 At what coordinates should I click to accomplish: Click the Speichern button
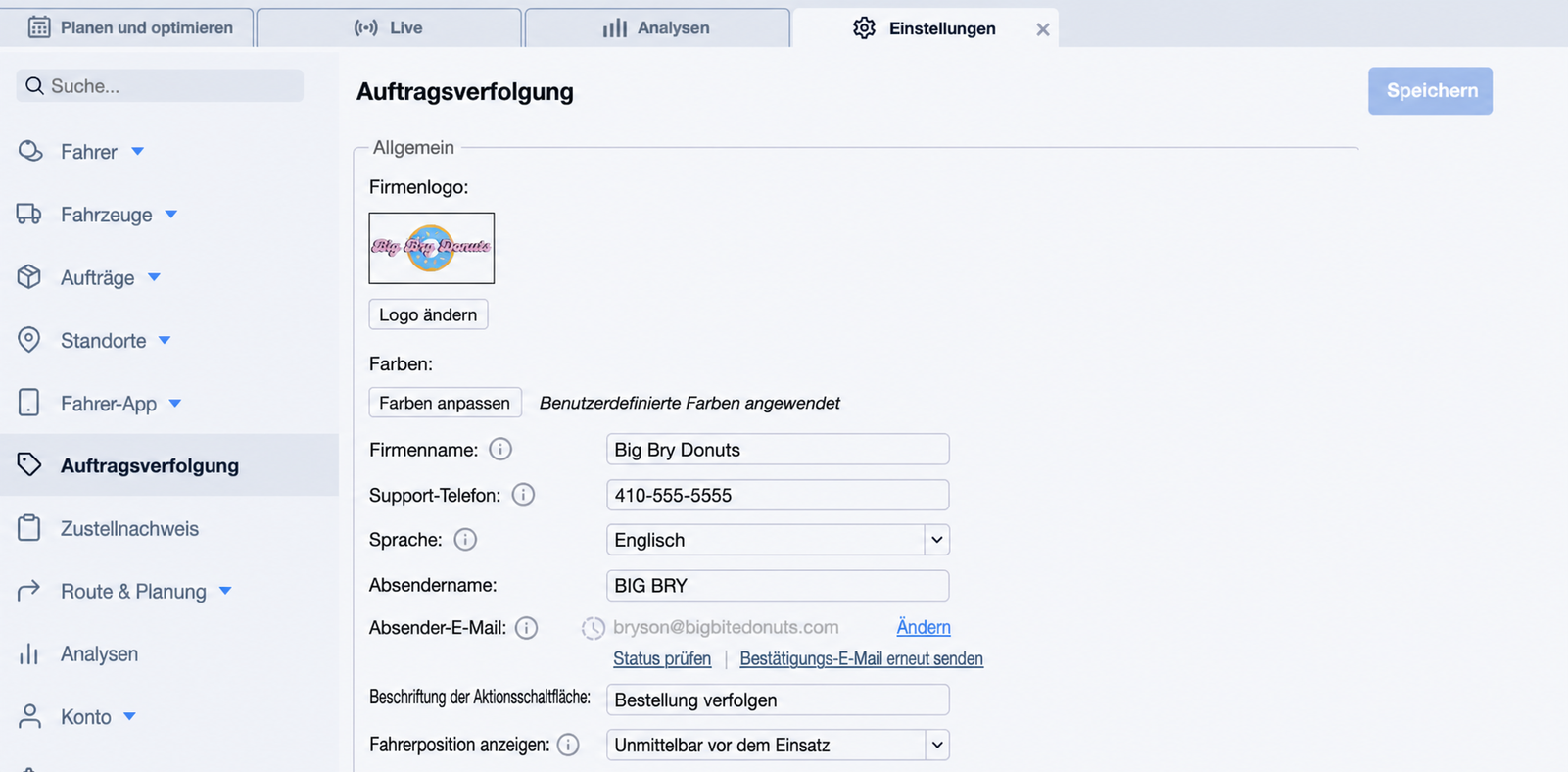[x=1430, y=91]
